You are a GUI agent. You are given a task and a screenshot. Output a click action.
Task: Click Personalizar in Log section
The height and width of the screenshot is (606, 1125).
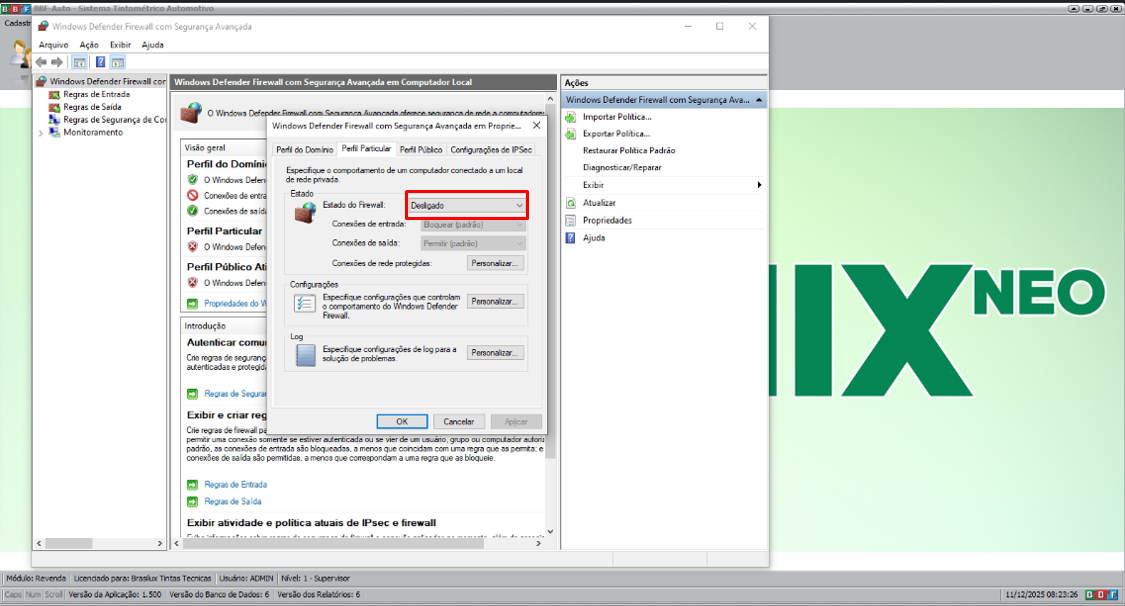[494, 353]
